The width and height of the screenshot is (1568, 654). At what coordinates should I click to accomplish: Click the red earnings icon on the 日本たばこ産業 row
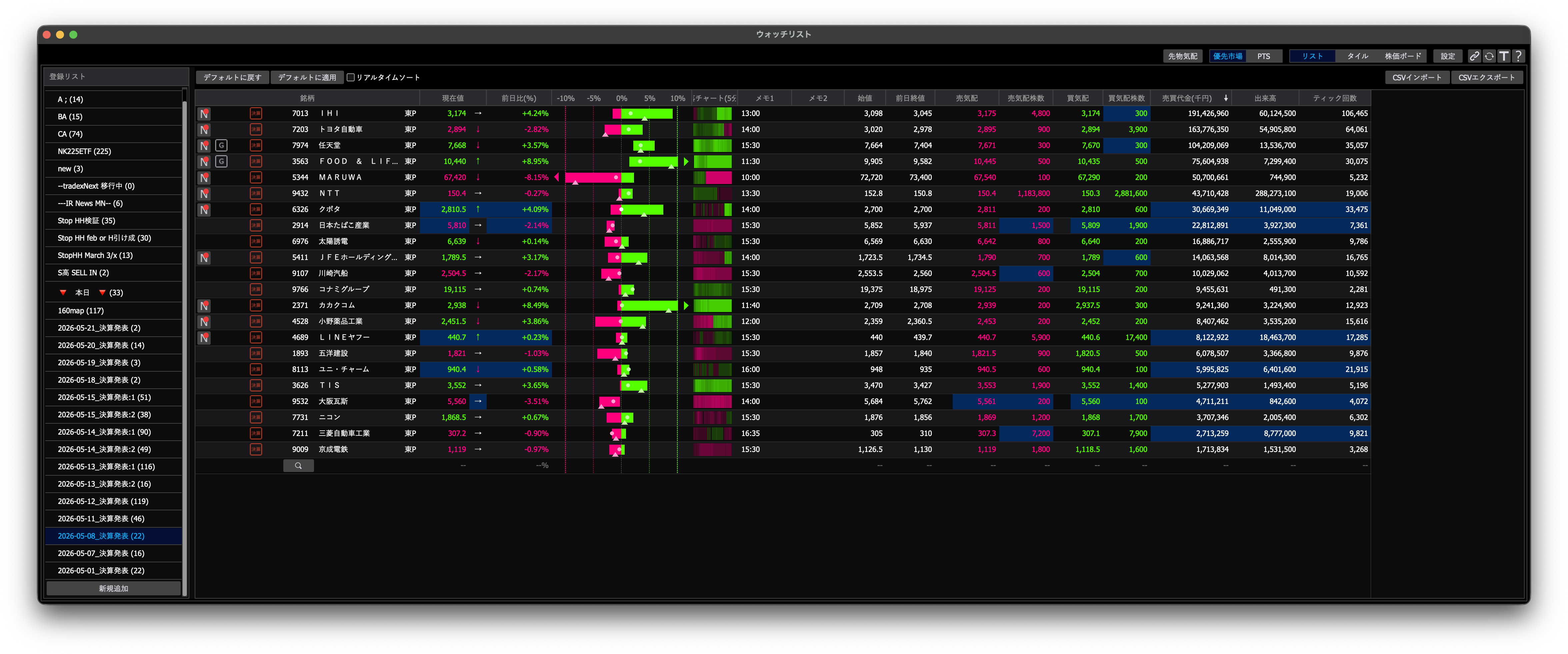click(256, 225)
